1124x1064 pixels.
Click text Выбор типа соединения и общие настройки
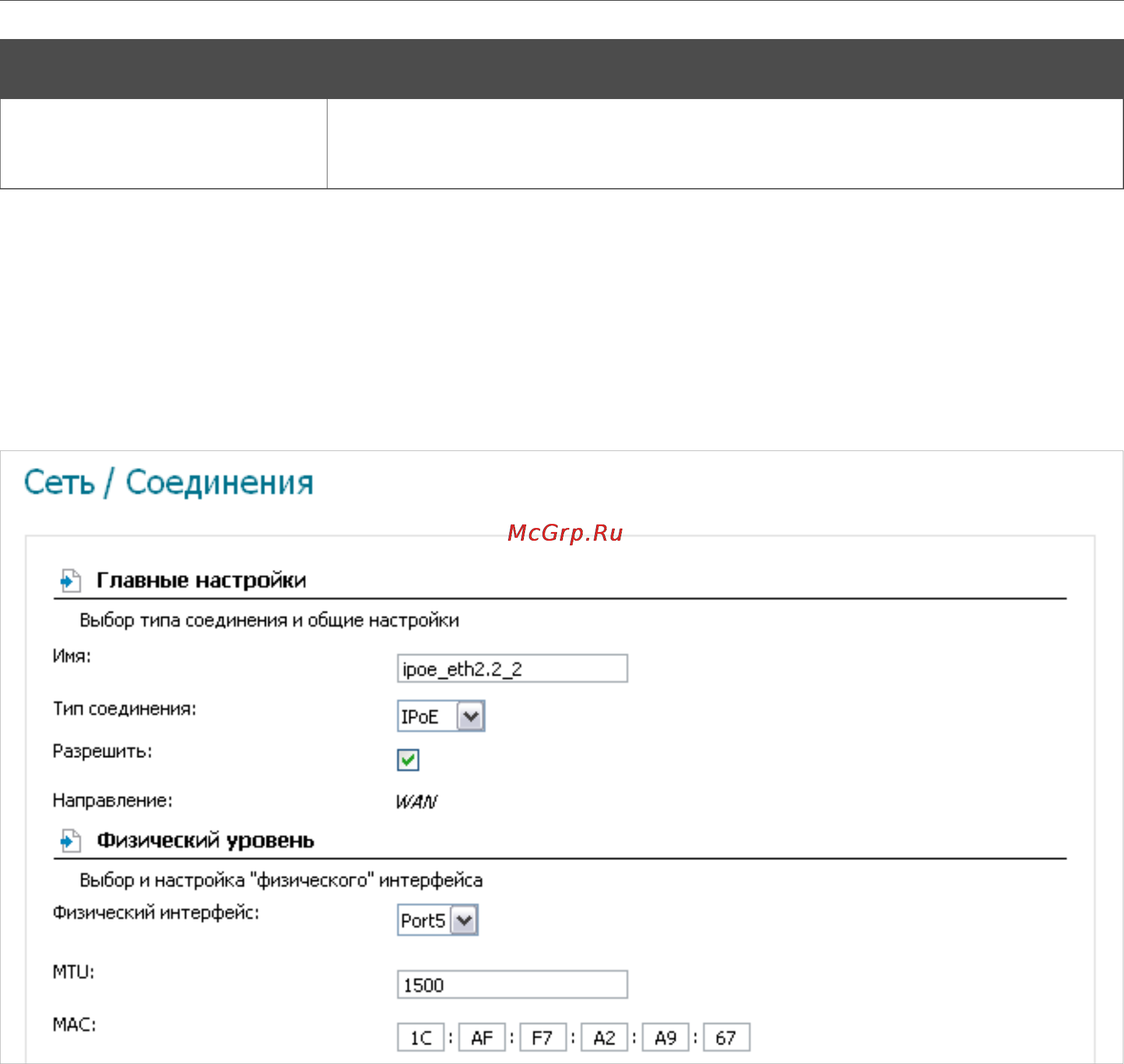click(x=269, y=621)
